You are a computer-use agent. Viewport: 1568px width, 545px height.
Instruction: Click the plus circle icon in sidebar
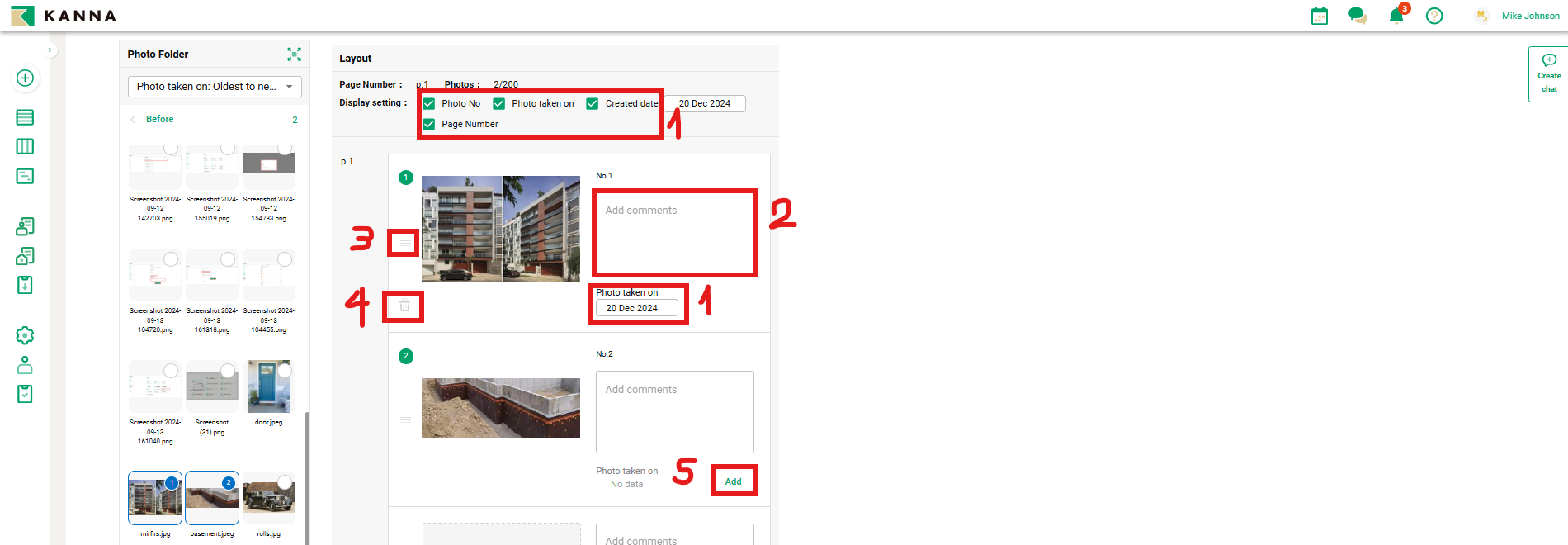pyautogui.click(x=25, y=78)
